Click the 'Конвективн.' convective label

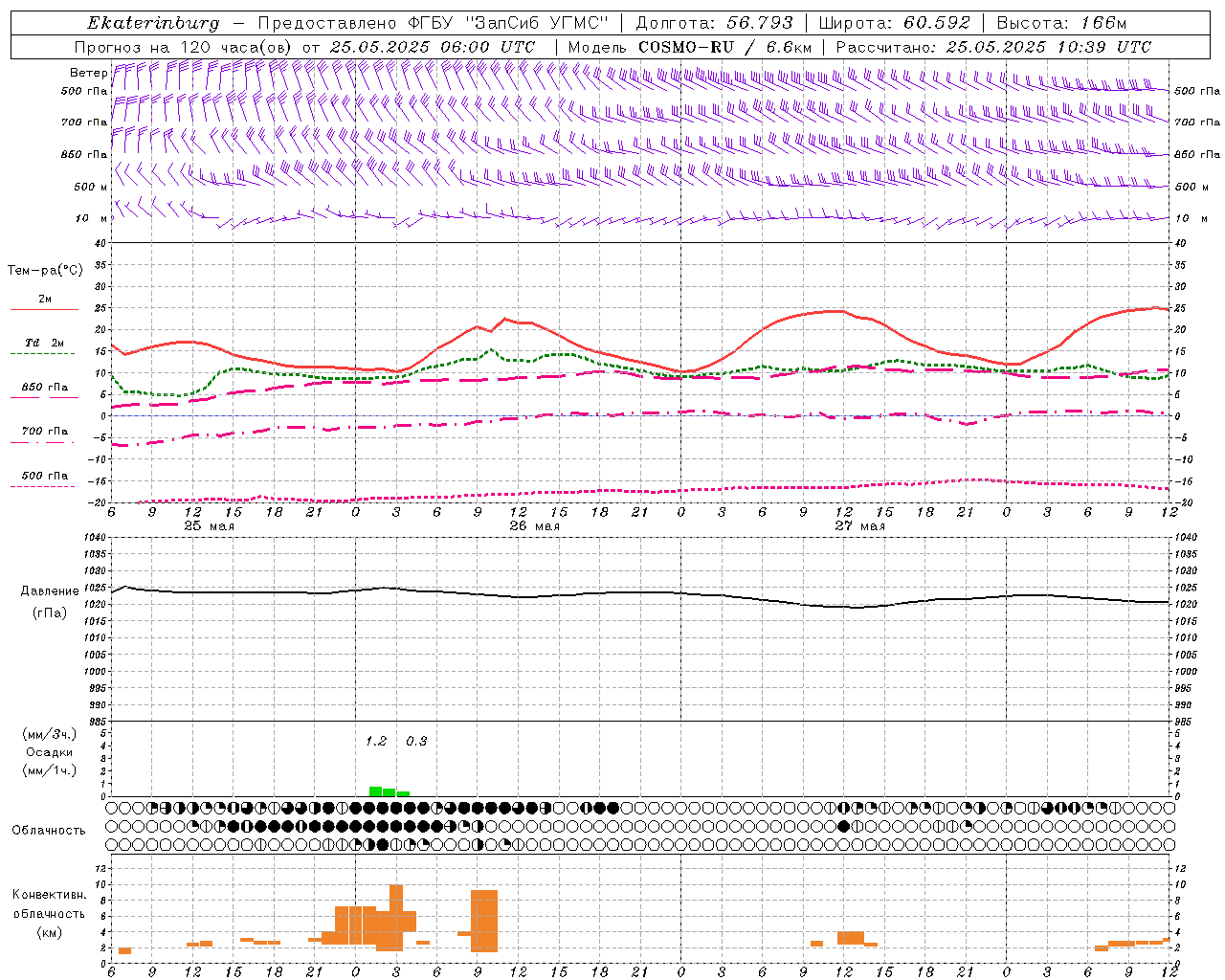tap(49, 895)
